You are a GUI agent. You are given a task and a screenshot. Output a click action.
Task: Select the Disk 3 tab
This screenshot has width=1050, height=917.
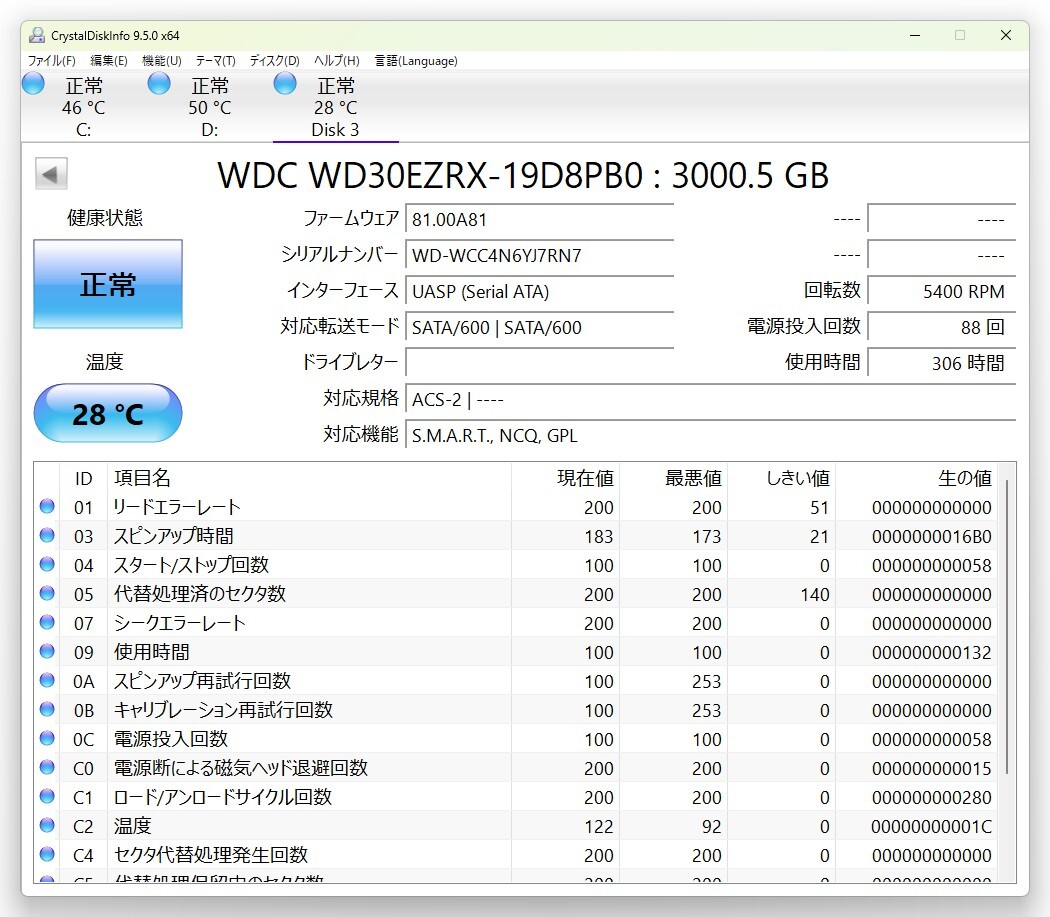point(335,107)
